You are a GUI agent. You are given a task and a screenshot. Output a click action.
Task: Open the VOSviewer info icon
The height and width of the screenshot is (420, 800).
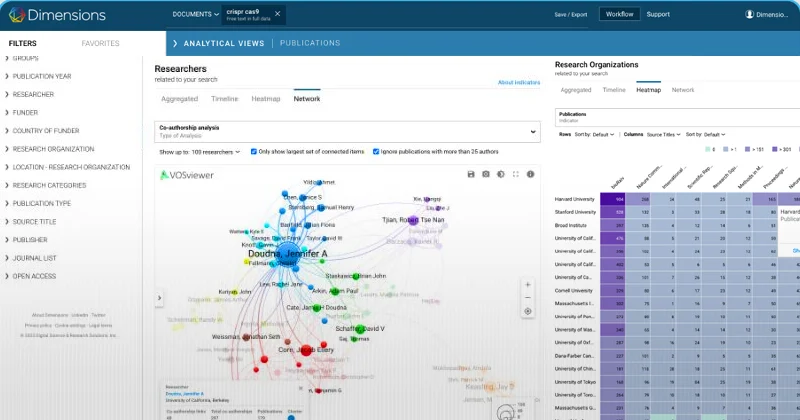pyautogui.click(x=530, y=174)
